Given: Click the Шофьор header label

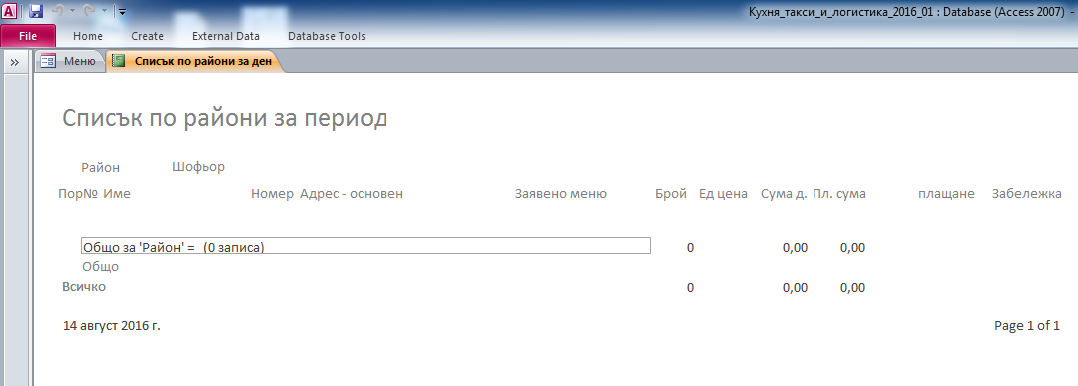Looking at the screenshot, I should tap(199, 167).
